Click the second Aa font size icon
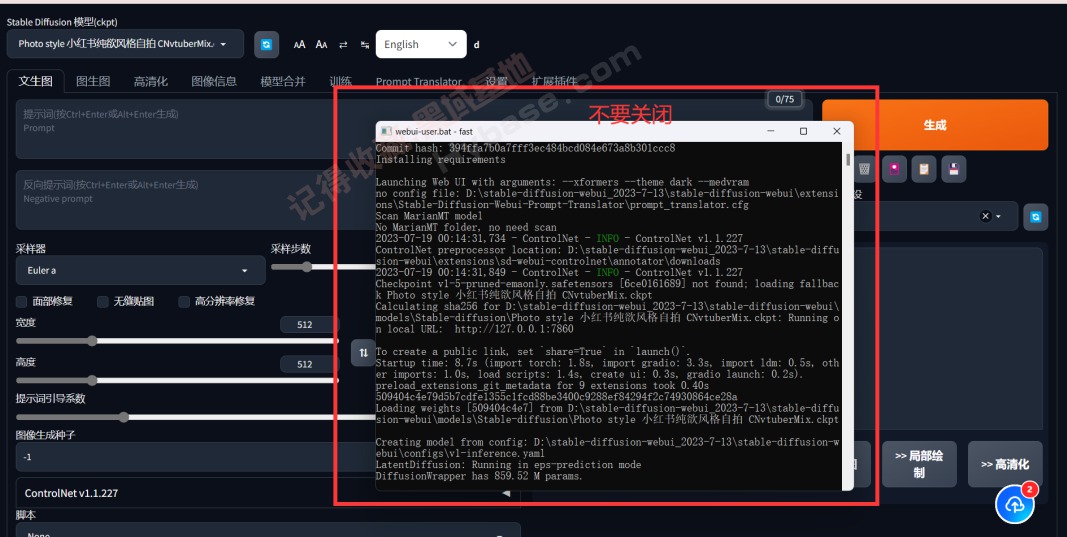 (321, 44)
